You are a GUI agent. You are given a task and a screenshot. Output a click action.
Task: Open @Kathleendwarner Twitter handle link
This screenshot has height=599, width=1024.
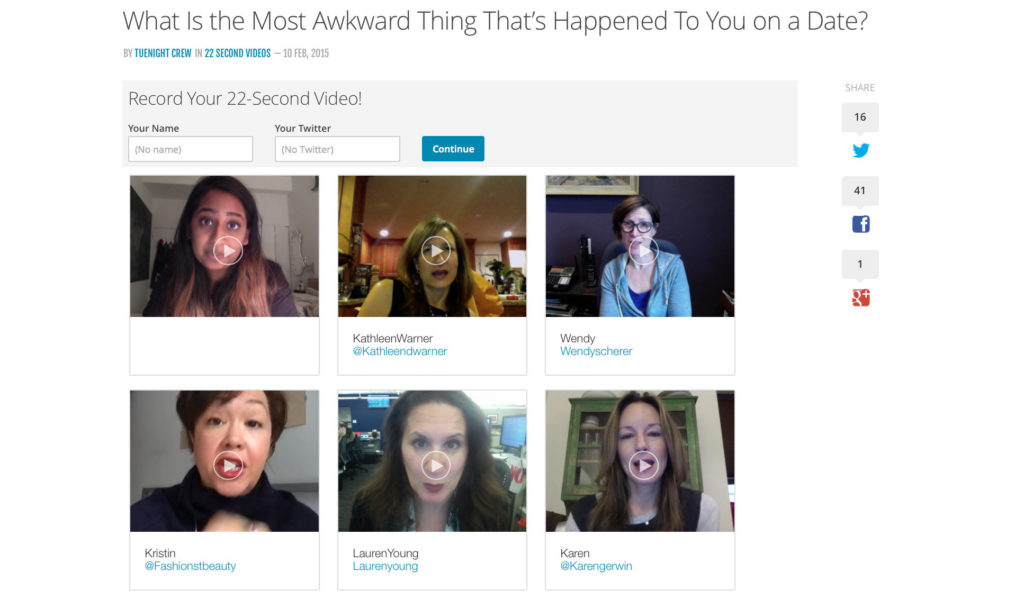pos(400,351)
